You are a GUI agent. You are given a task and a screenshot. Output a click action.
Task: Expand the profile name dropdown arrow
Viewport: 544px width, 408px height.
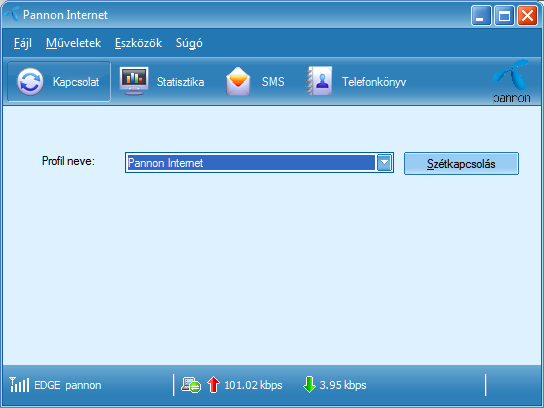pyautogui.click(x=384, y=162)
